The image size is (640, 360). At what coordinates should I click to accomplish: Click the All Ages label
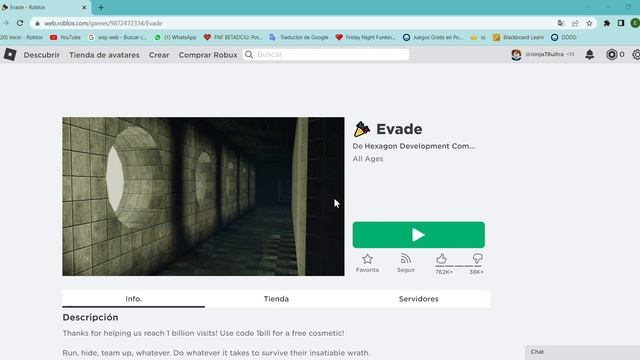click(368, 159)
